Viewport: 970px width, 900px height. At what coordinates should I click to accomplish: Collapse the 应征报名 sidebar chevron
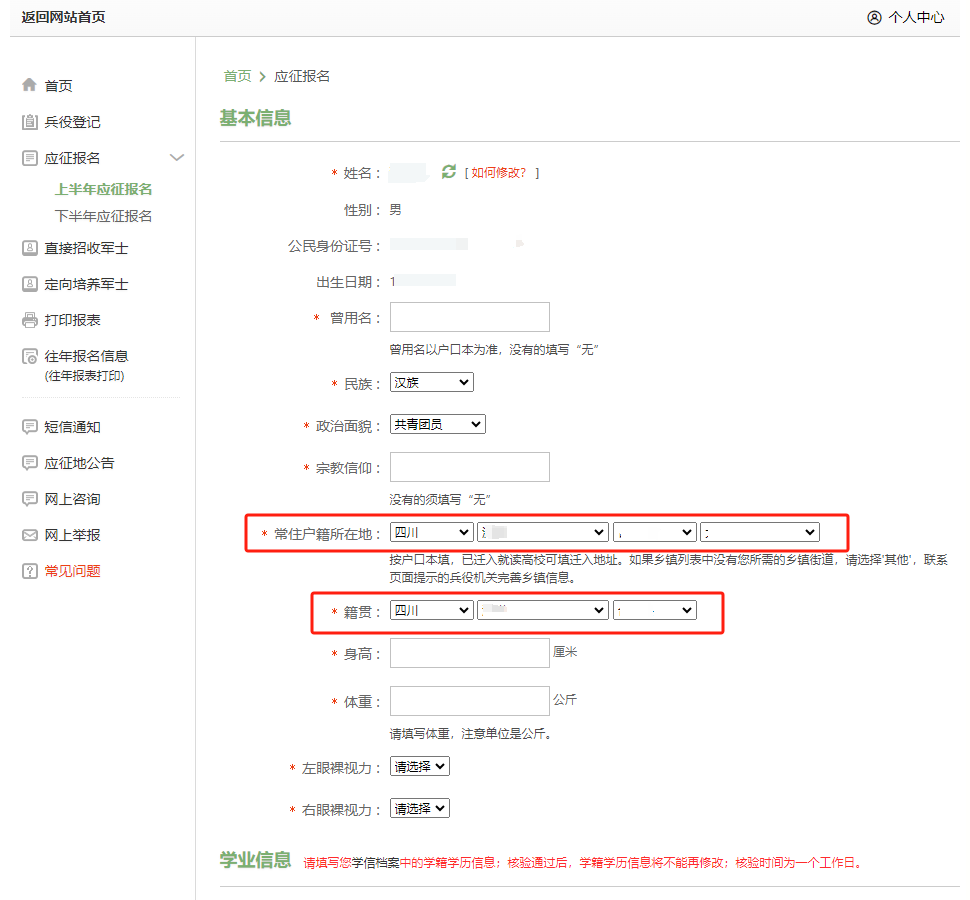click(177, 158)
